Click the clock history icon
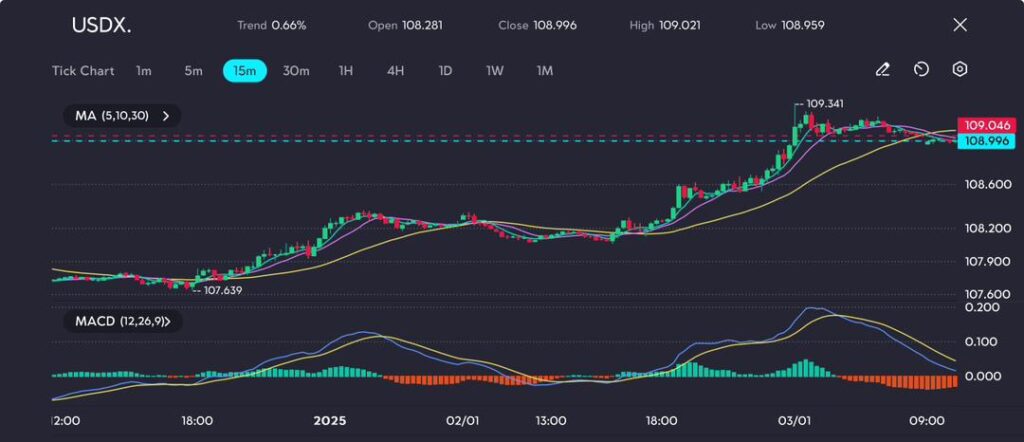The image size is (1024, 442). click(921, 70)
